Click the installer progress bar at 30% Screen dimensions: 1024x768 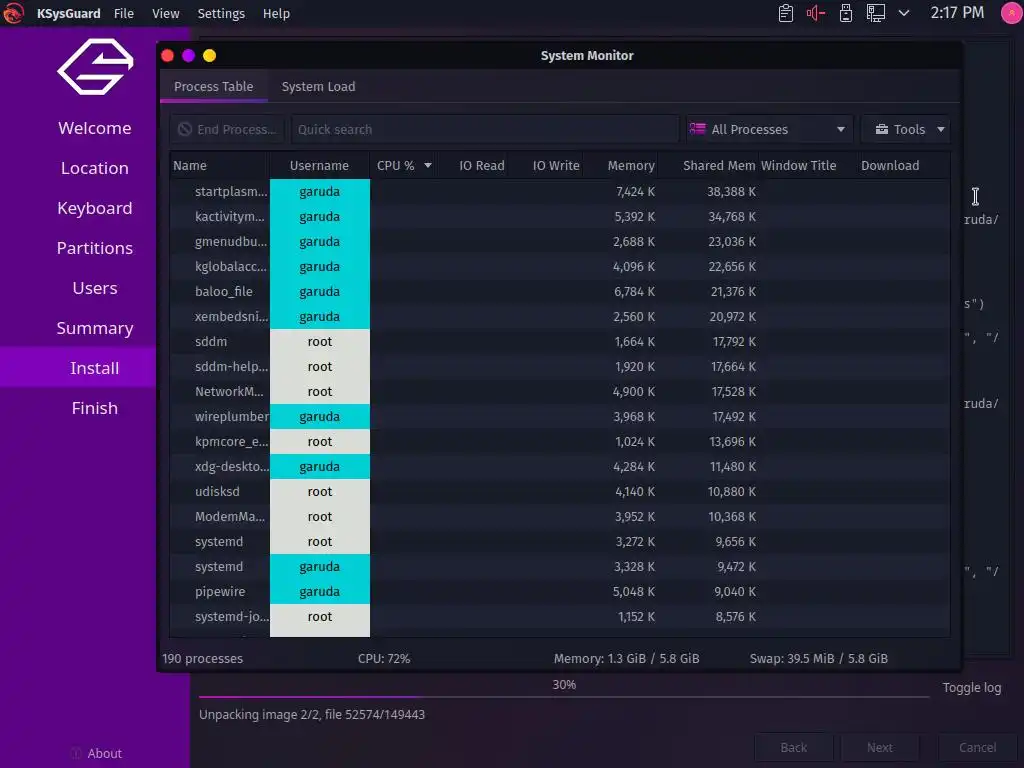tap(564, 697)
